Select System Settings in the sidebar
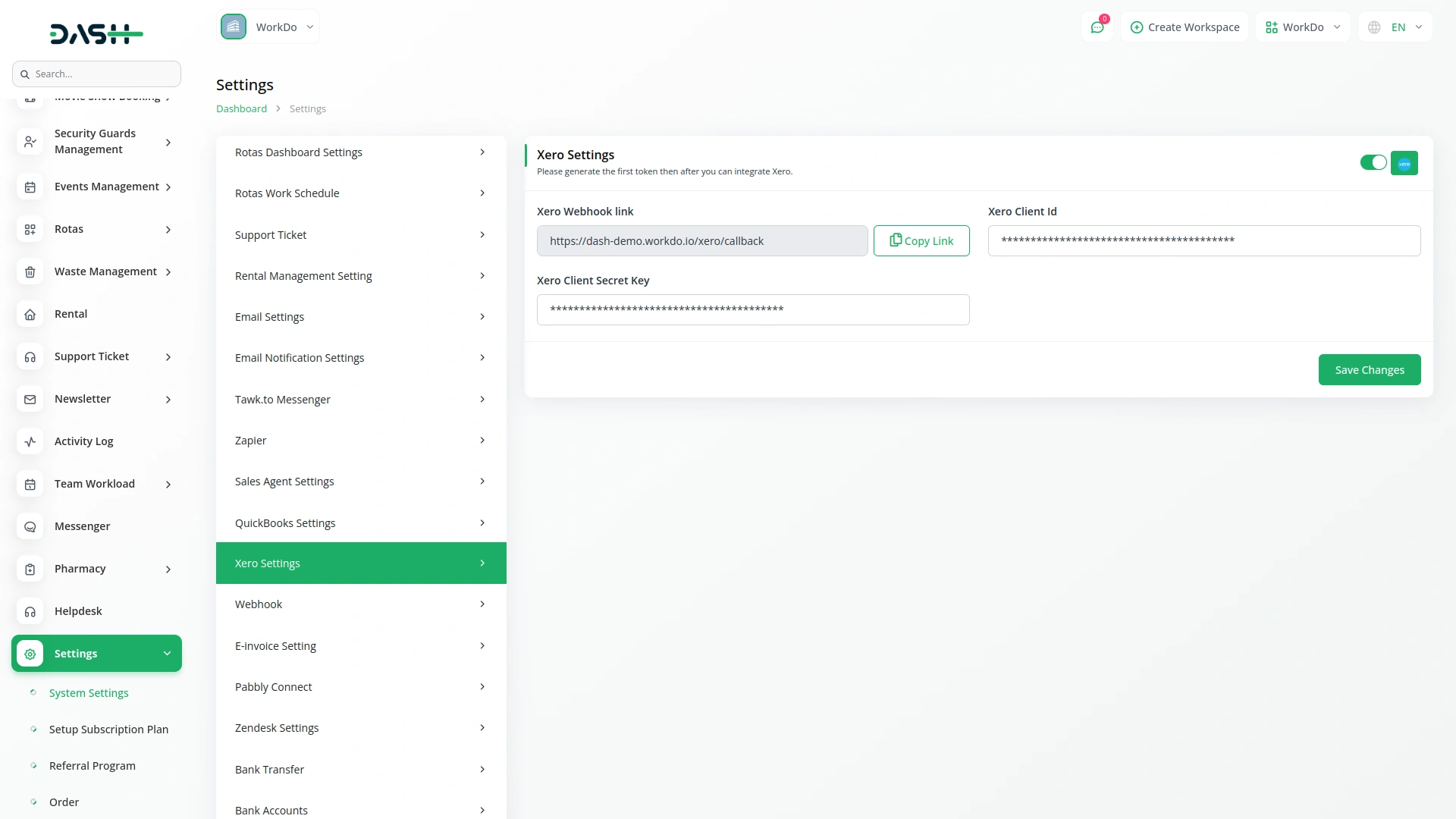The width and height of the screenshot is (1456, 819). click(x=88, y=692)
